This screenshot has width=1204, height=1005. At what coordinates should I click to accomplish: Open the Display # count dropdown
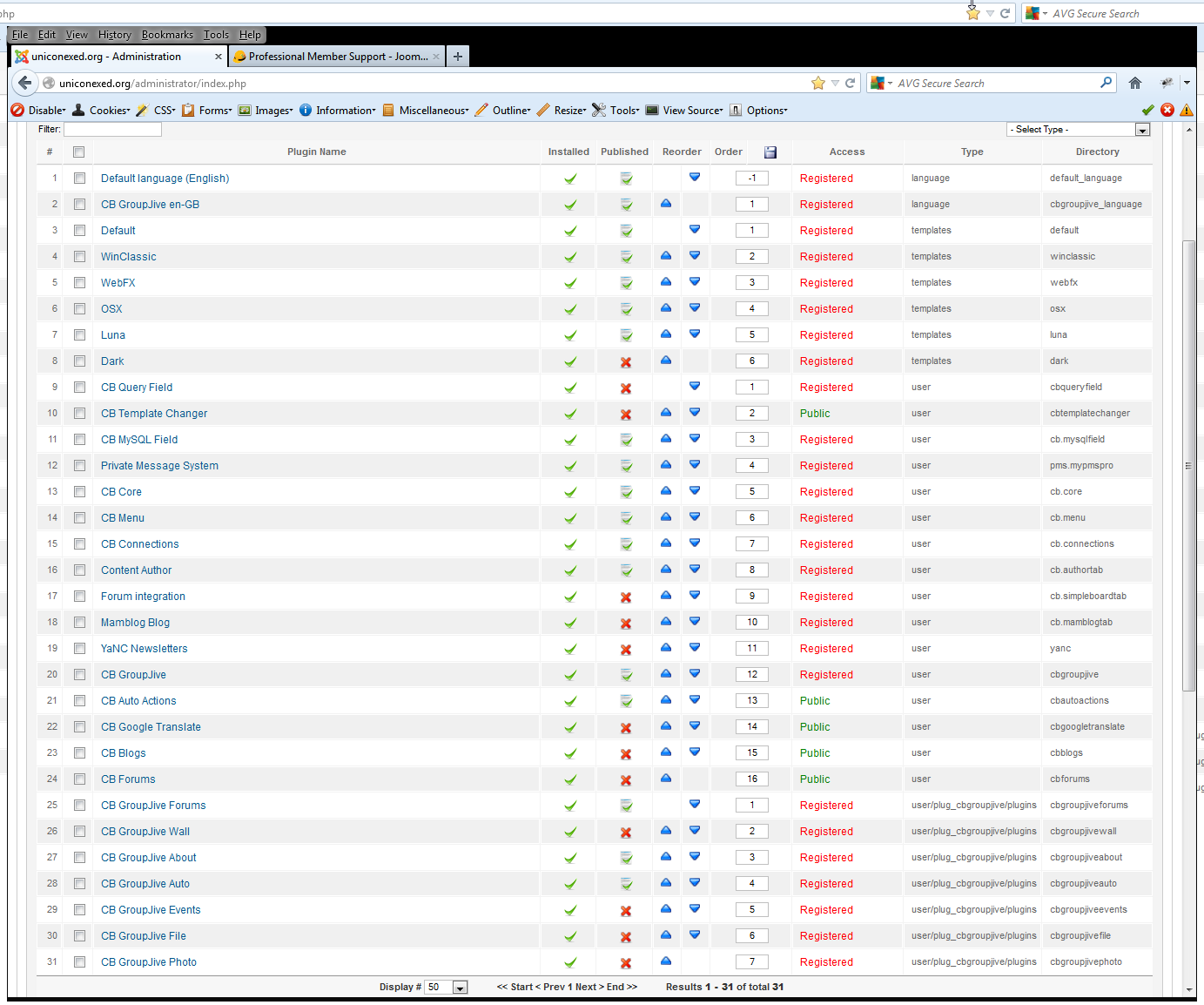446,987
